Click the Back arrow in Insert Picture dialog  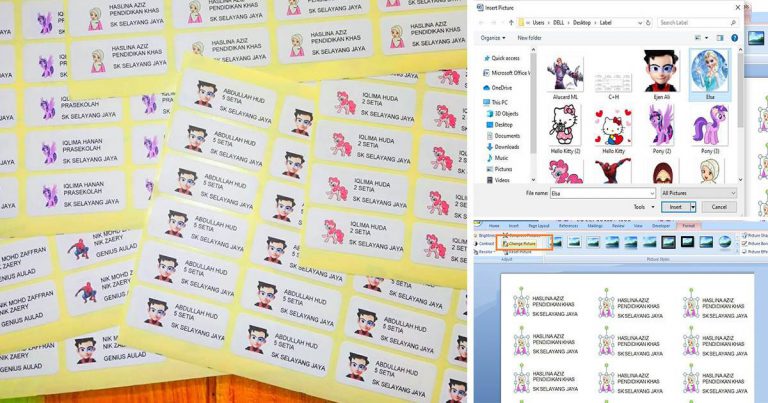(481, 23)
